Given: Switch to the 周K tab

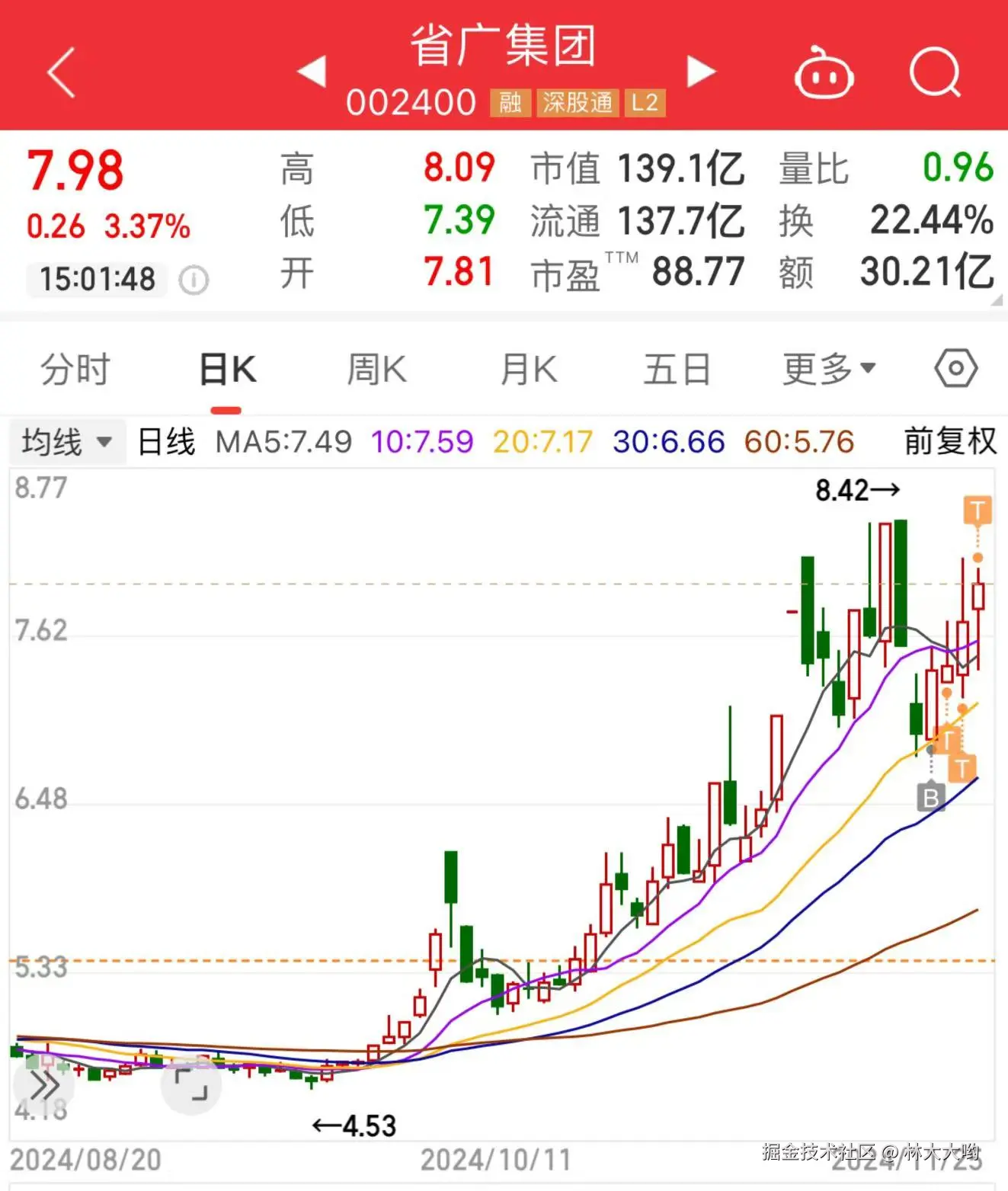Looking at the screenshot, I should [x=376, y=368].
